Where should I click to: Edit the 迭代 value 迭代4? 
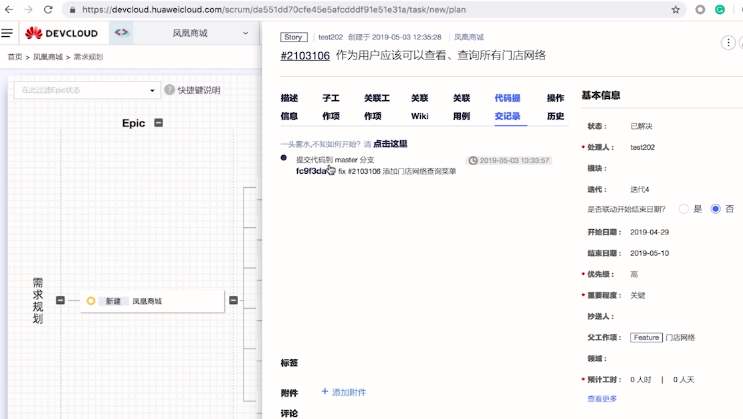click(x=640, y=190)
